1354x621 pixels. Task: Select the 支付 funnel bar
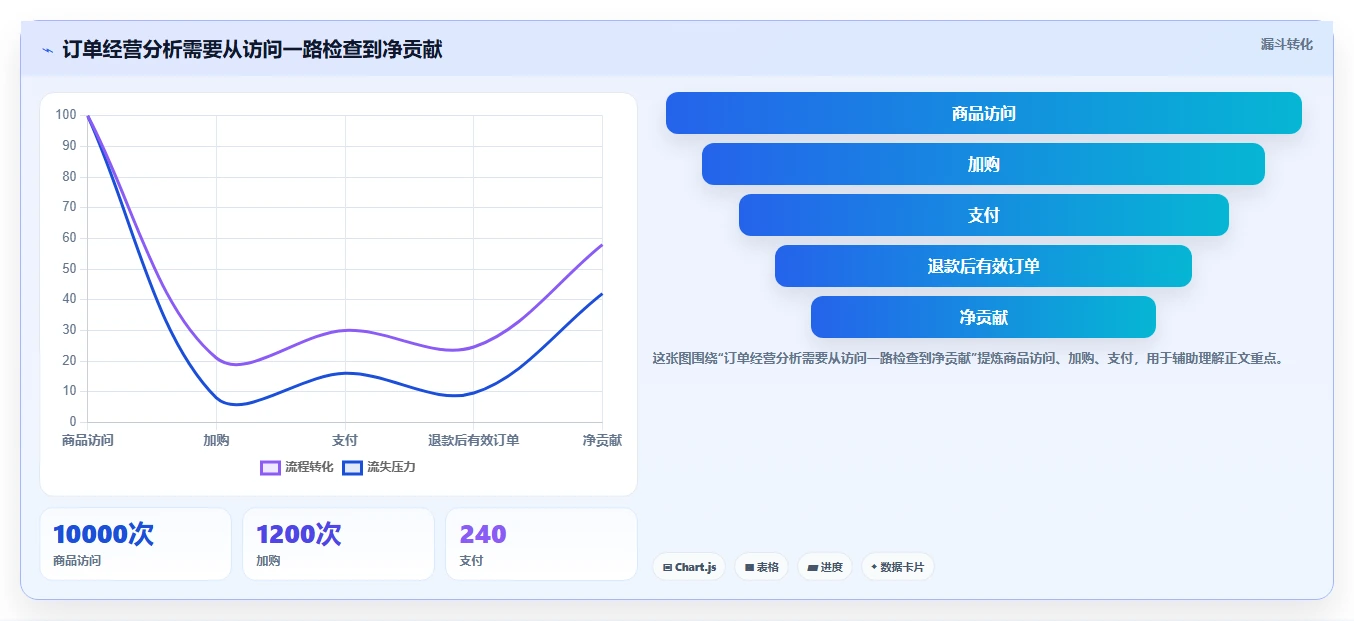tap(984, 215)
